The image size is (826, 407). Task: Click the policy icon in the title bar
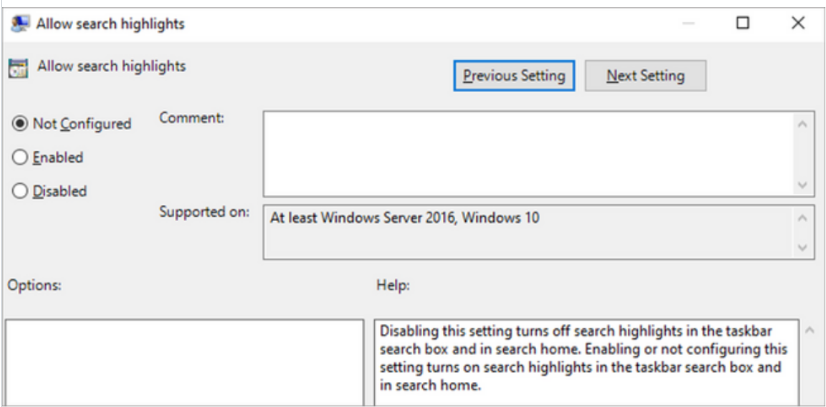(x=20, y=24)
